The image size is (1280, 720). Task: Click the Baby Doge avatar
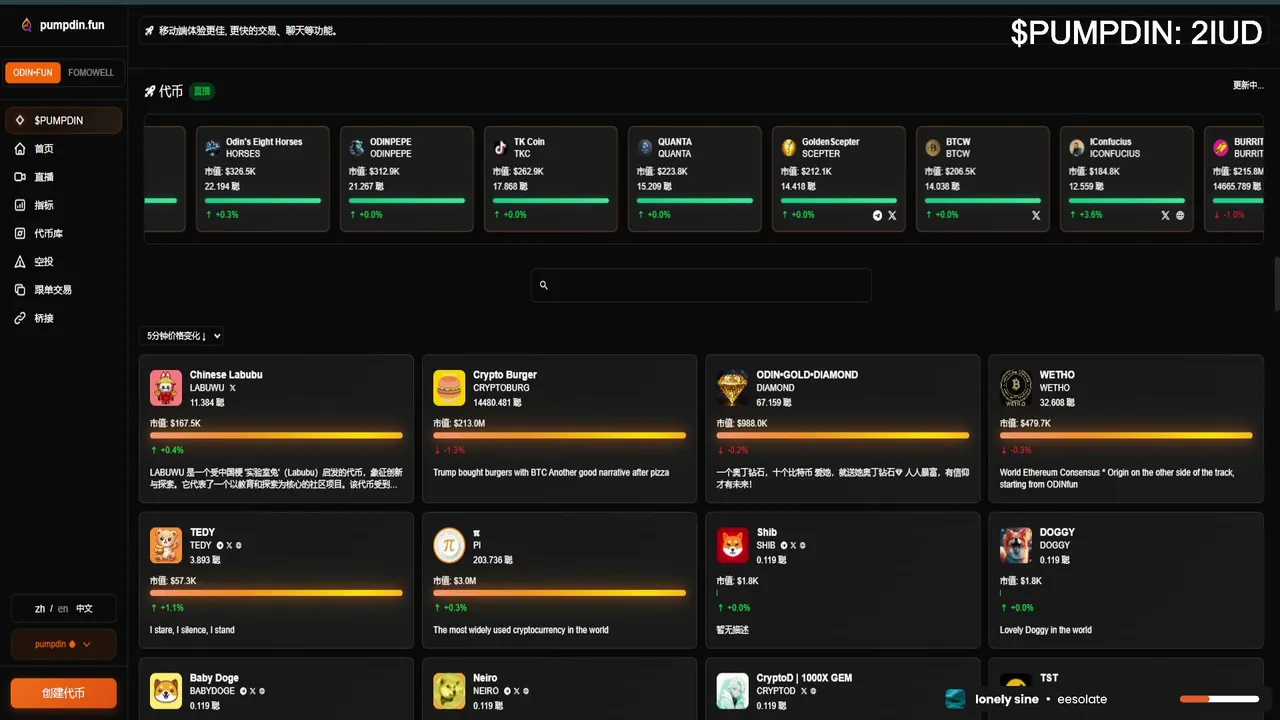[166, 691]
